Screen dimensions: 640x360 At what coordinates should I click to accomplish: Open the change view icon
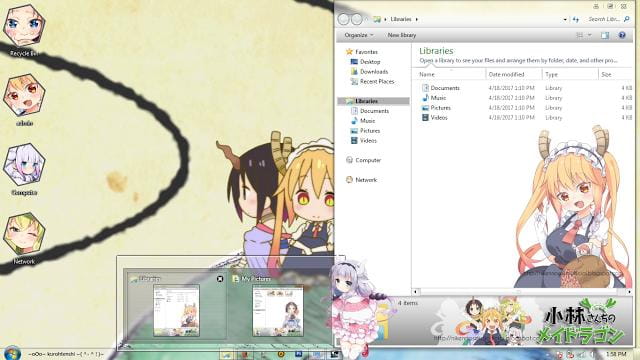[x=580, y=36]
